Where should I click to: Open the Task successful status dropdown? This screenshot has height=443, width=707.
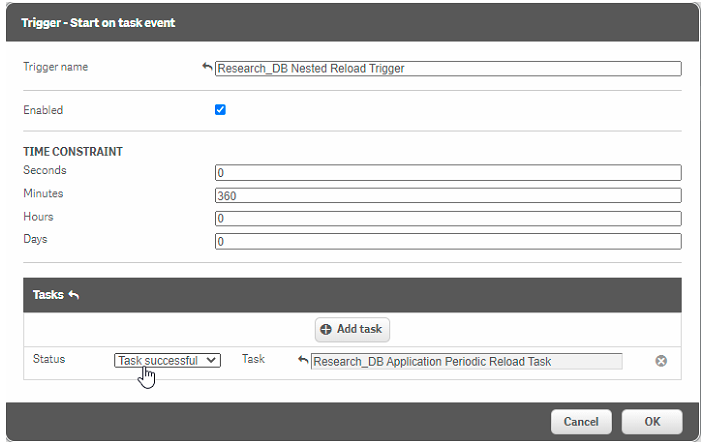pyautogui.click(x=167, y=360)
